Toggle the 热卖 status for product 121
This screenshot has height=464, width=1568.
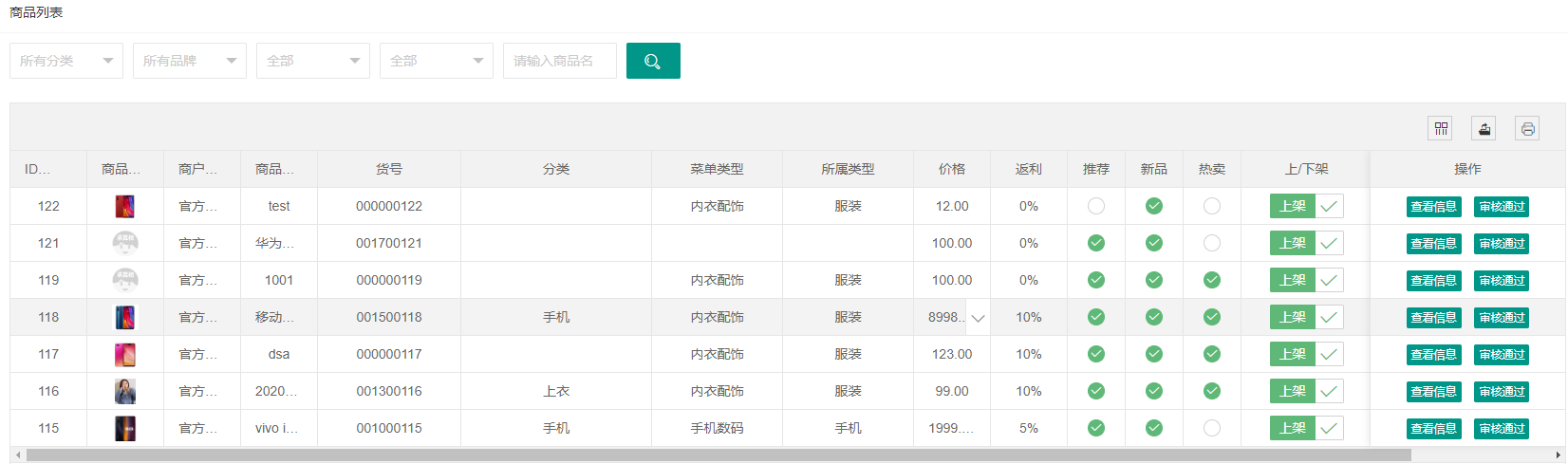coord(1212,243)
